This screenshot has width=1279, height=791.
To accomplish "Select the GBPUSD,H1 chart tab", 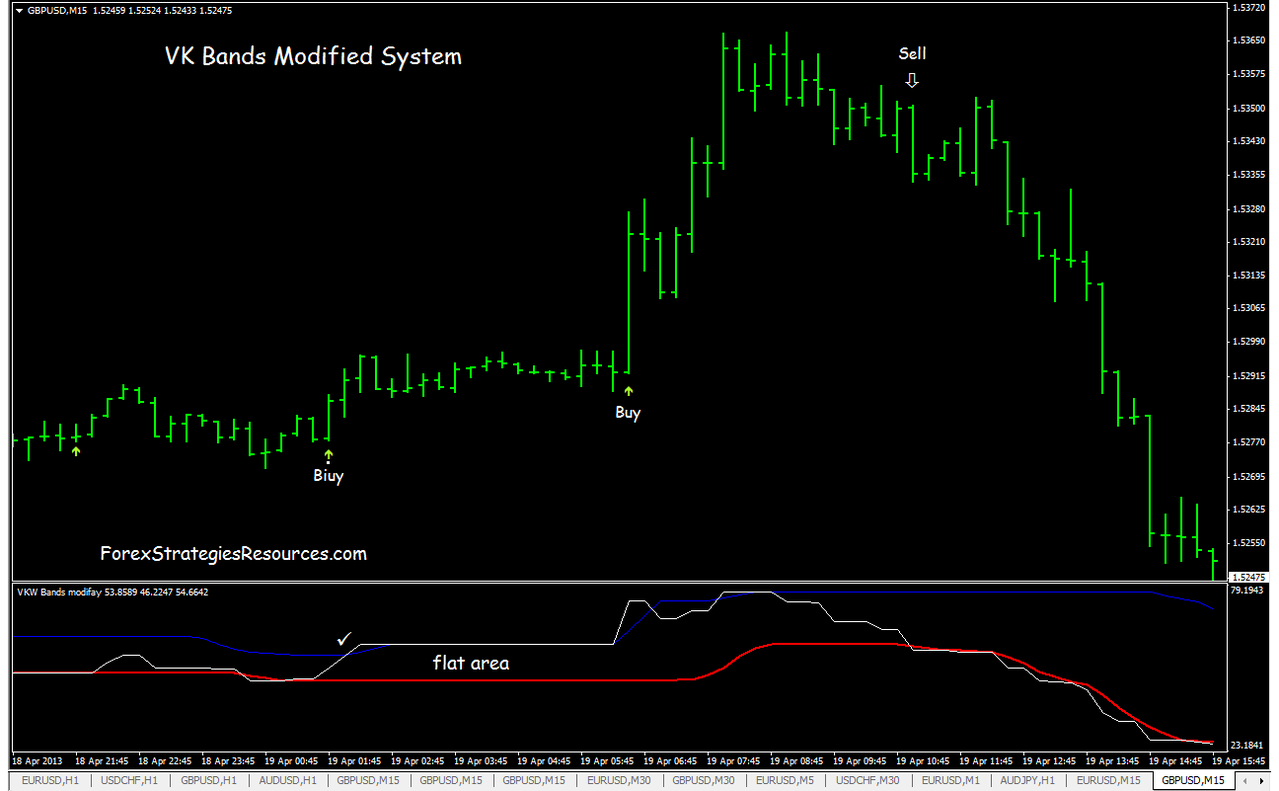I will pos(209,780).
